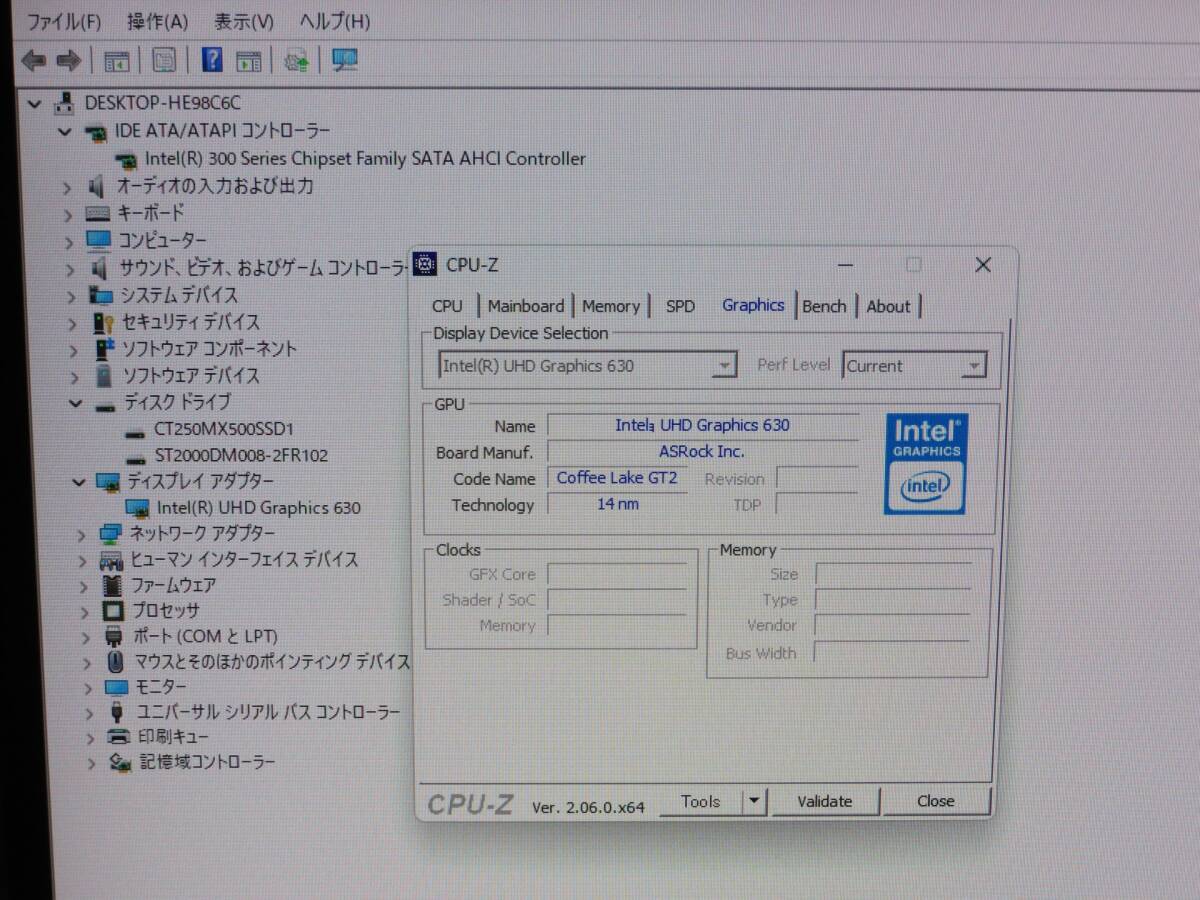Expand the ファームウェア node
This screenshot has width=1200, height=900.
84,586
